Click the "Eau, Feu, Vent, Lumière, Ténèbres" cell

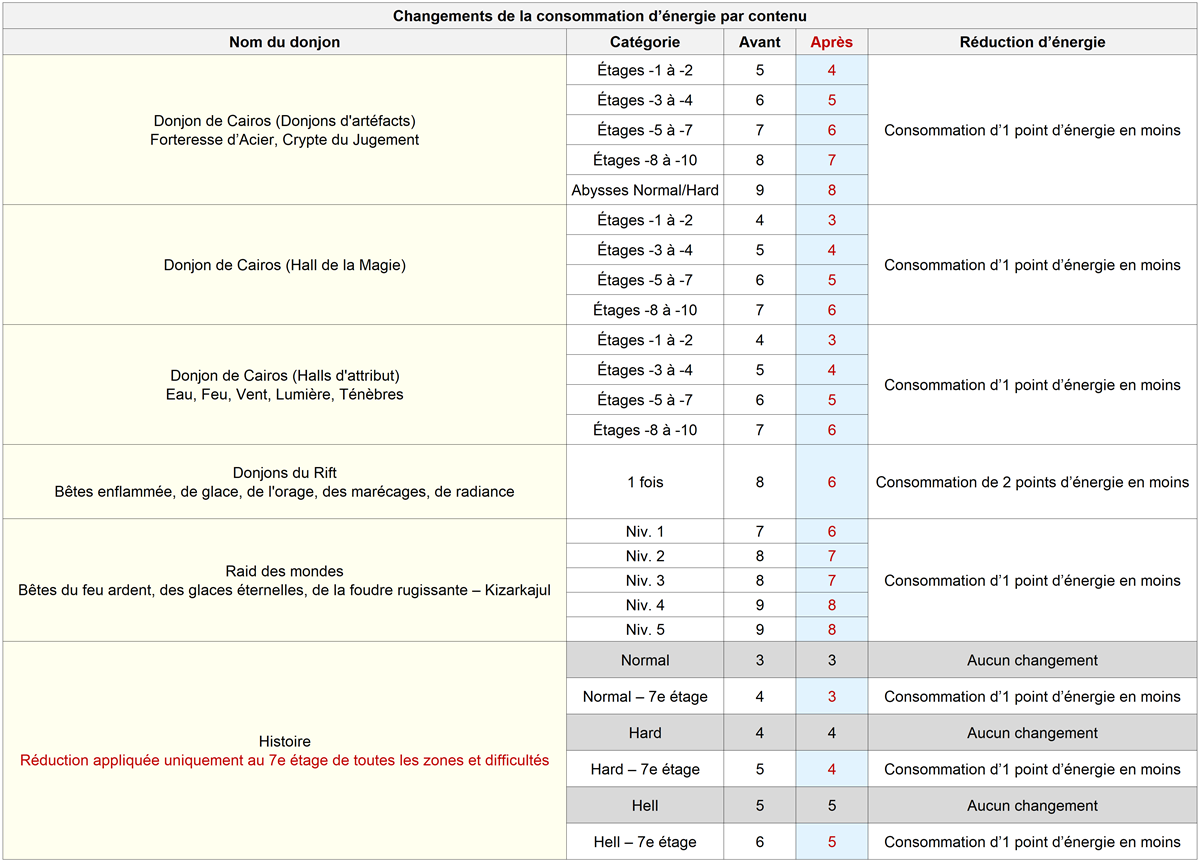[x=284, y=394]
